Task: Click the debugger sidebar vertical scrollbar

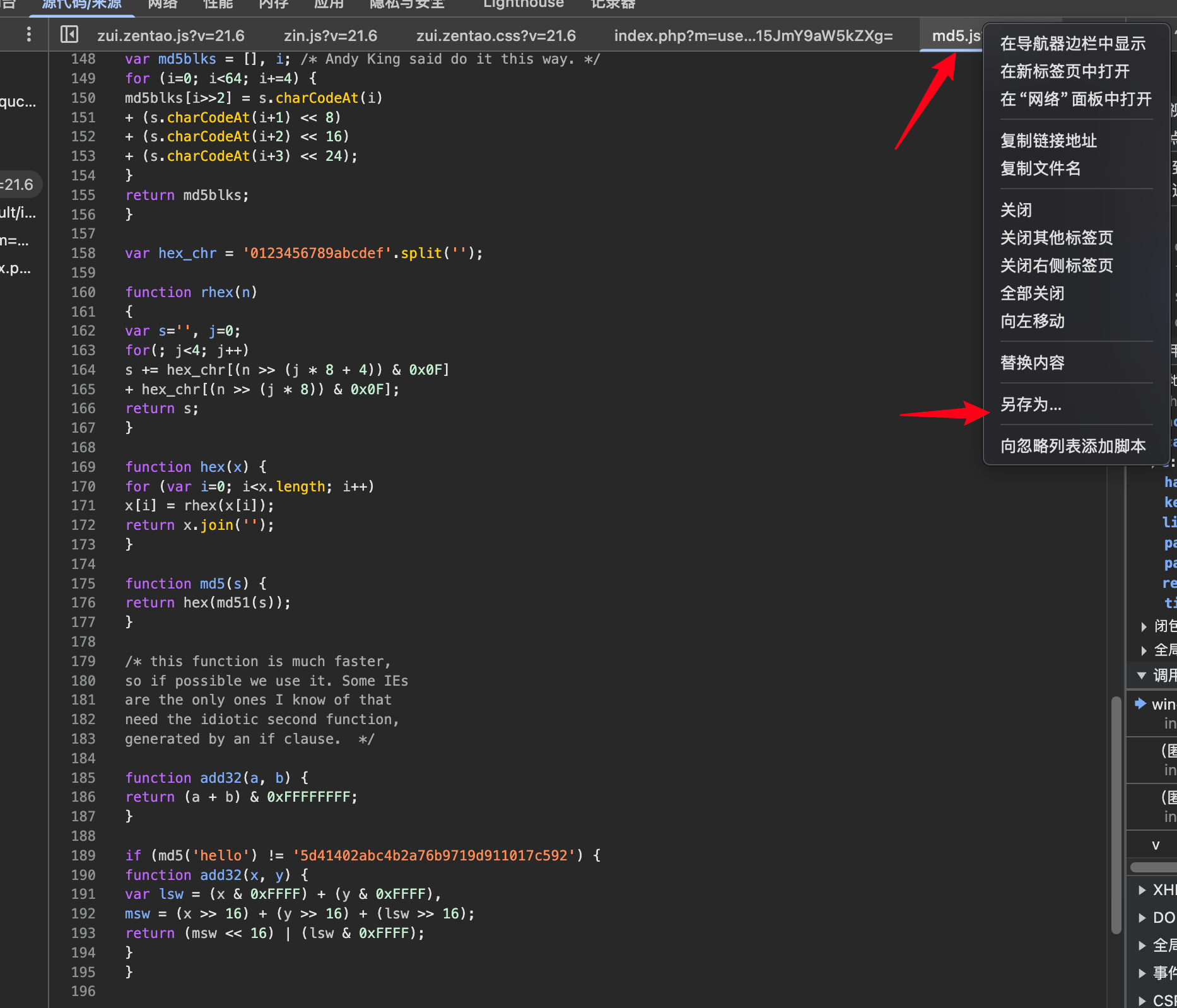Action: (1116, 814)
